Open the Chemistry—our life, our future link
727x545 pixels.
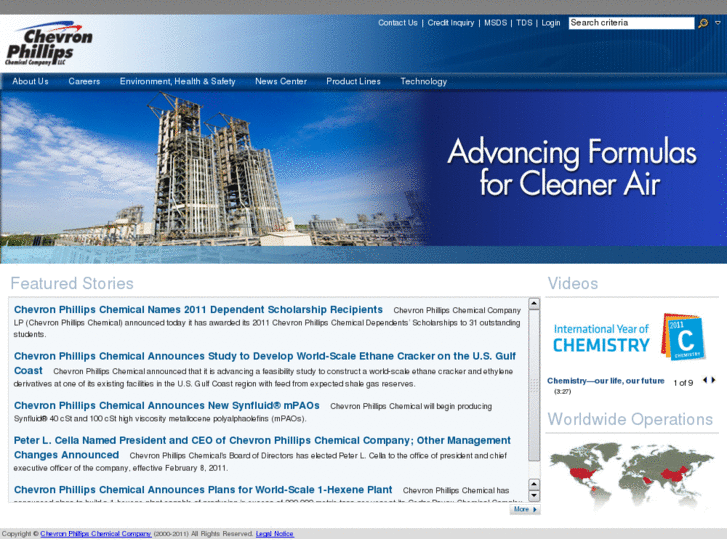[x=606, y=381]
